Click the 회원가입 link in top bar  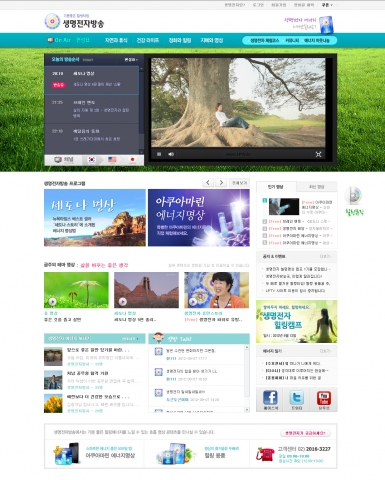point(279,5)
